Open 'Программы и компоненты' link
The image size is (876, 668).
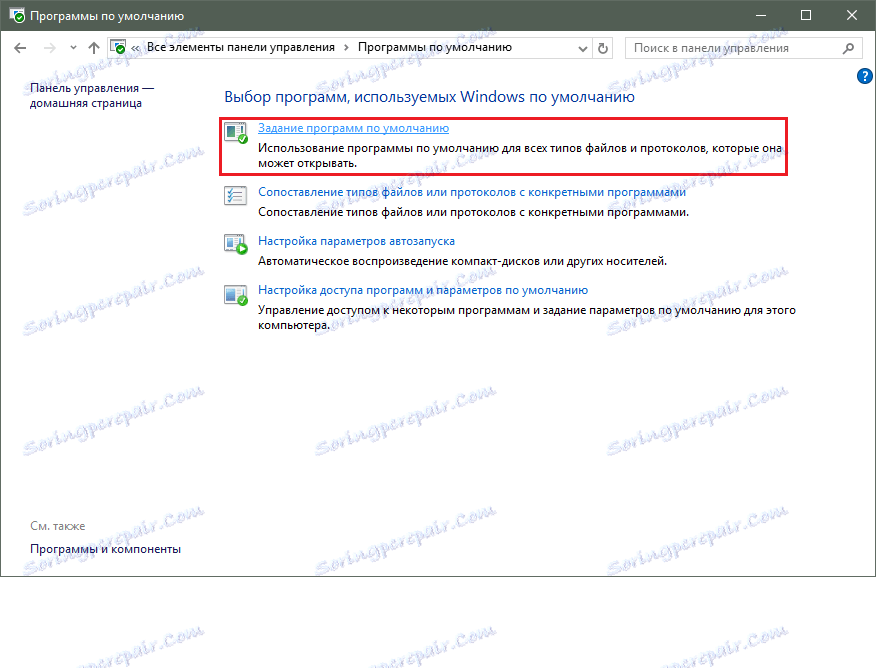[x=106, y=549]
